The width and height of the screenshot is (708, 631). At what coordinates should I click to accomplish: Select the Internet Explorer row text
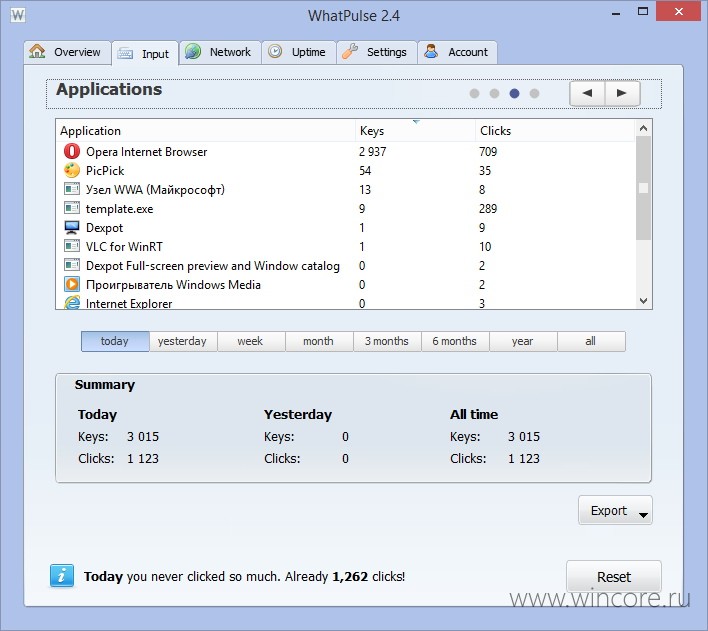(x=129, y=304)
